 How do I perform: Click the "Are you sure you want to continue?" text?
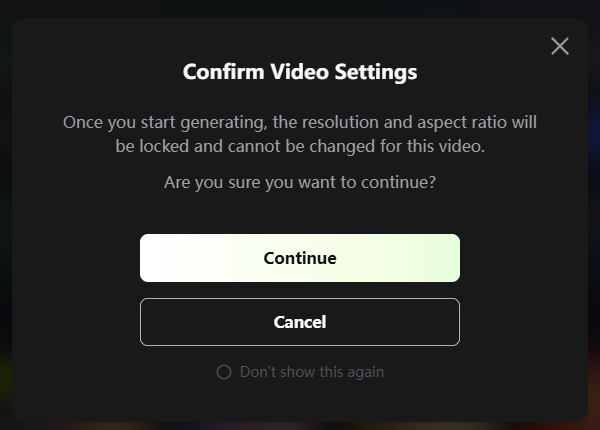click(x=300, y=183)
